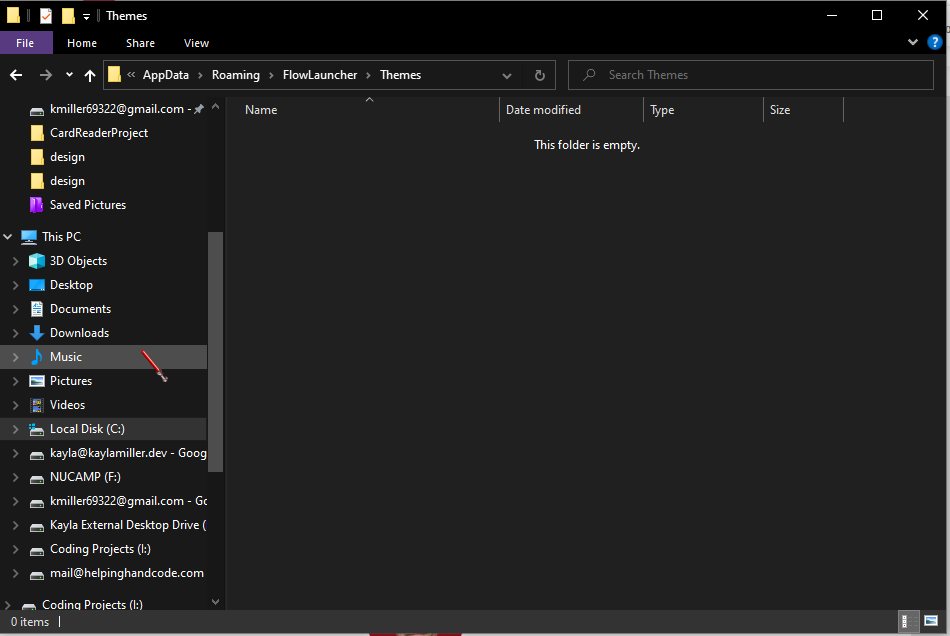Go up one level with the Up arrow
This screenshot has height=636, width=950.
click(x=89, y=75)
